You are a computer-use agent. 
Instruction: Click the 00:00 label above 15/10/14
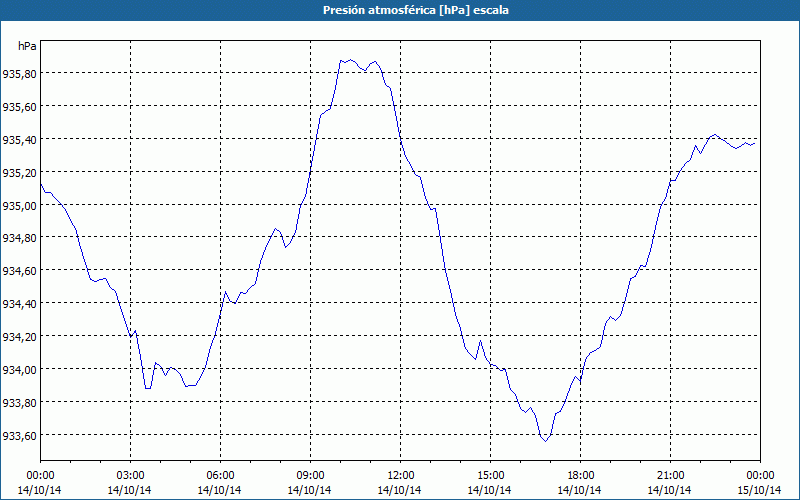click(x=760, y=476)
